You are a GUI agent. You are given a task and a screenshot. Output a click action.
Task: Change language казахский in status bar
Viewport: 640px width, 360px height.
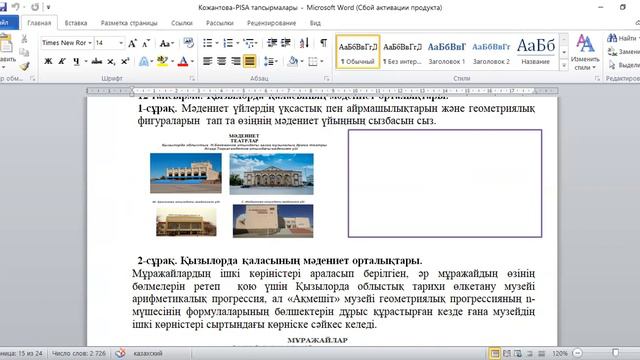[x=148, y=353]
